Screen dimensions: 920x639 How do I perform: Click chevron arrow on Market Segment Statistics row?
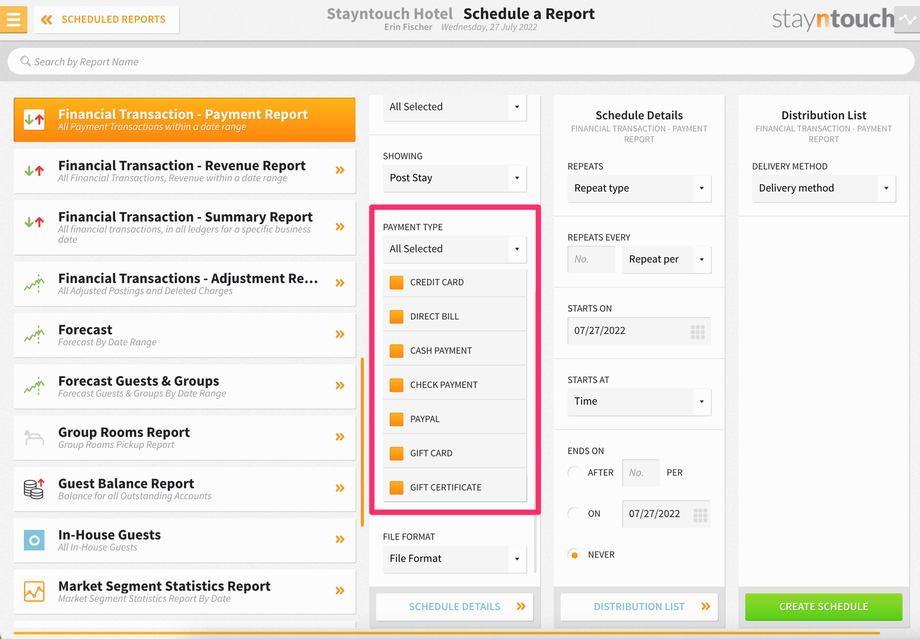pyautogui.click(x=340, y=591)
